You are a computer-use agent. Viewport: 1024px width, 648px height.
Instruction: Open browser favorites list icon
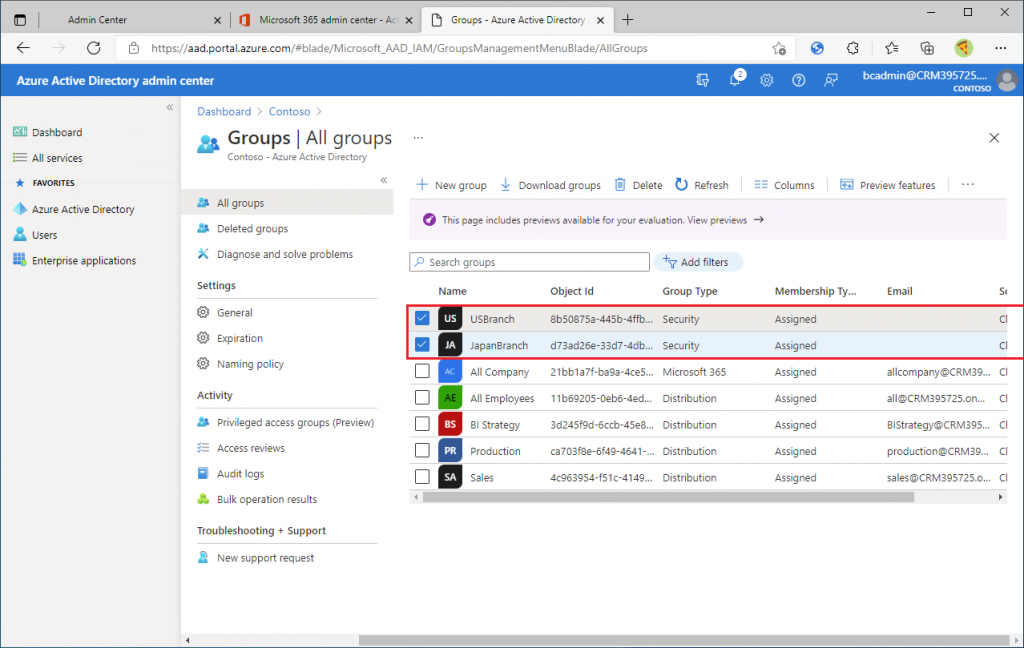tap(891, 48)
